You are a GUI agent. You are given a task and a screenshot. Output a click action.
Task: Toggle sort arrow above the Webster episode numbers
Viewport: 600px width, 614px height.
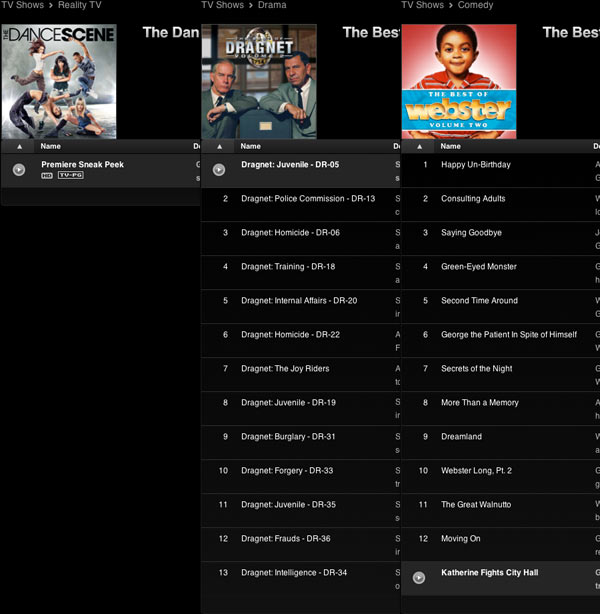point(419,146)
